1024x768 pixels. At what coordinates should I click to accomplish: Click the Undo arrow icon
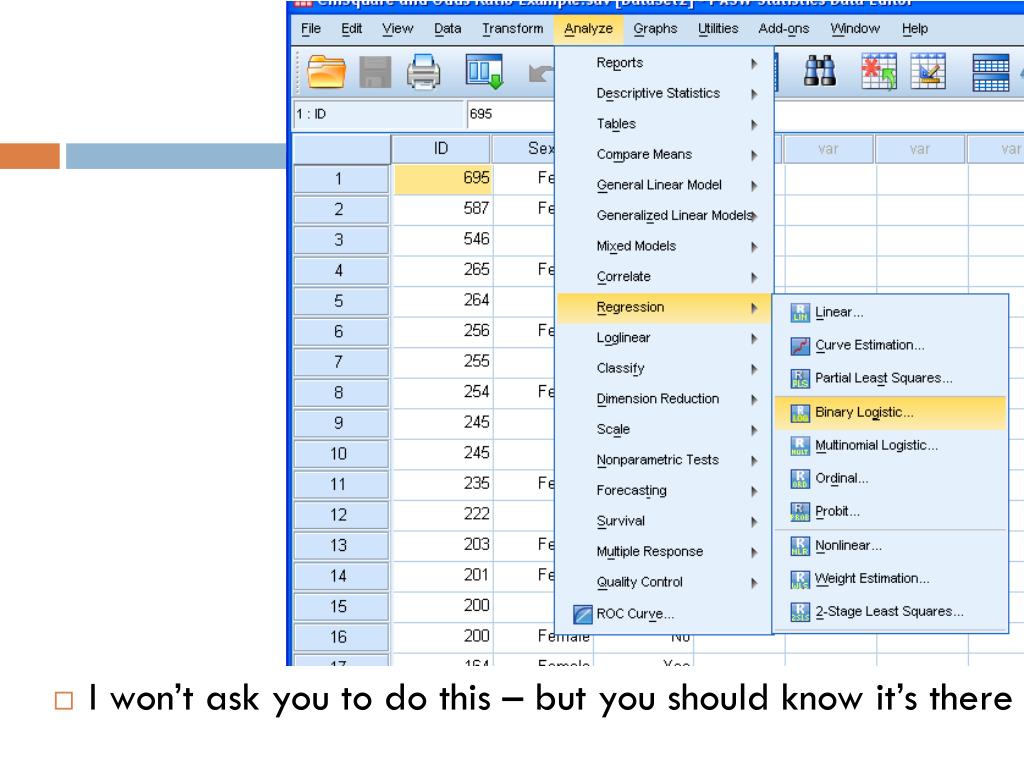click(x=541, y=73)
